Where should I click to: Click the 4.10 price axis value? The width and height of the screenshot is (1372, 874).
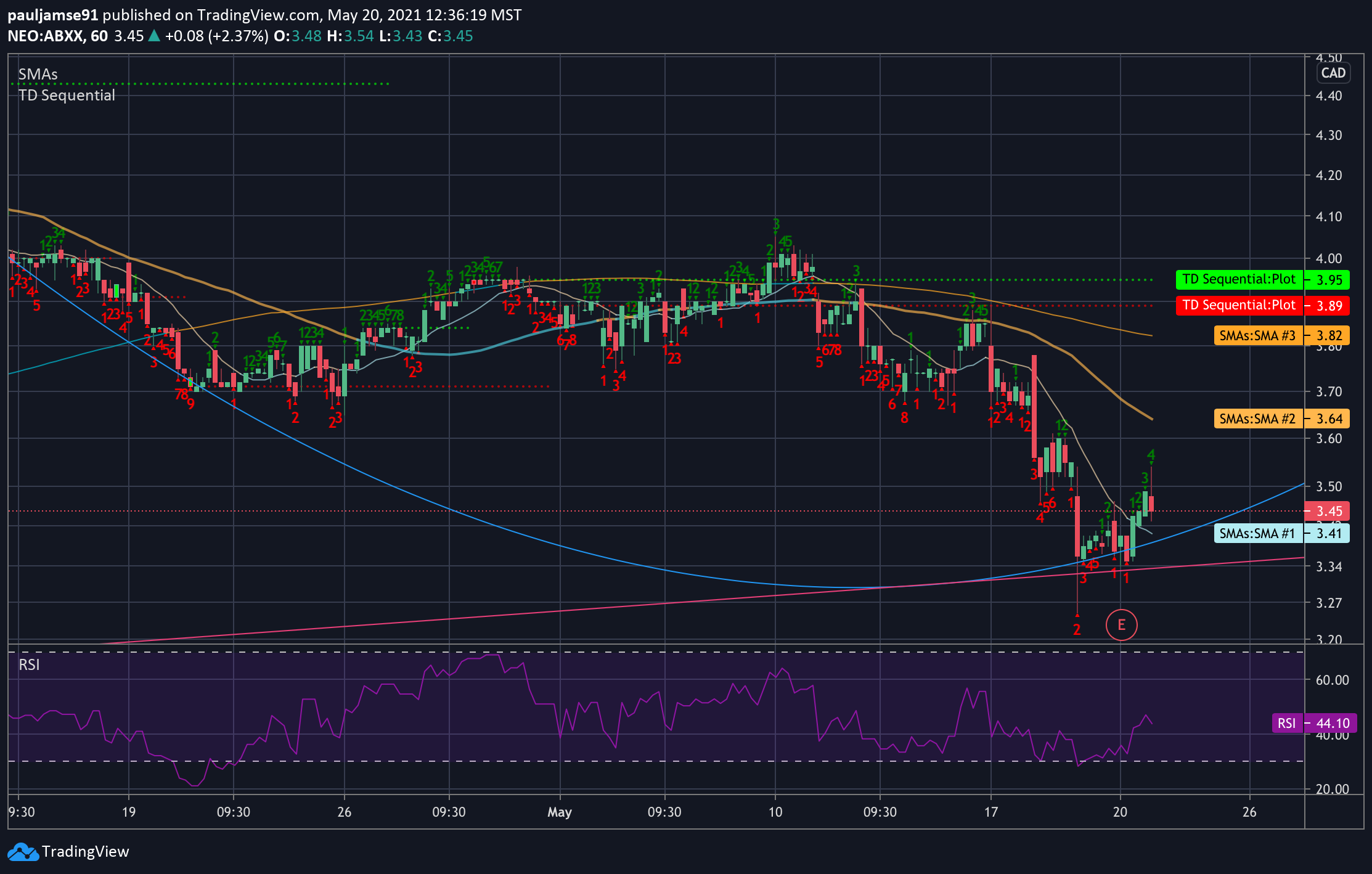click(1329, 216)
